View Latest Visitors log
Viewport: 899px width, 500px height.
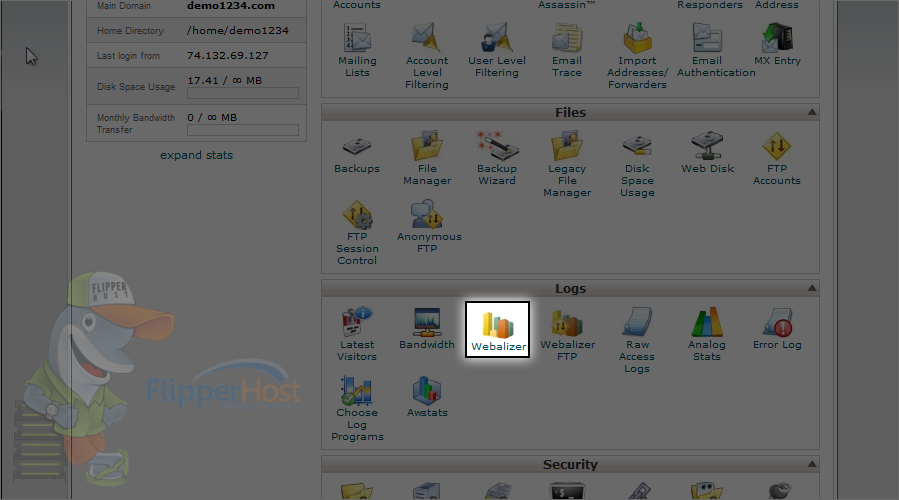pos(357,334)
